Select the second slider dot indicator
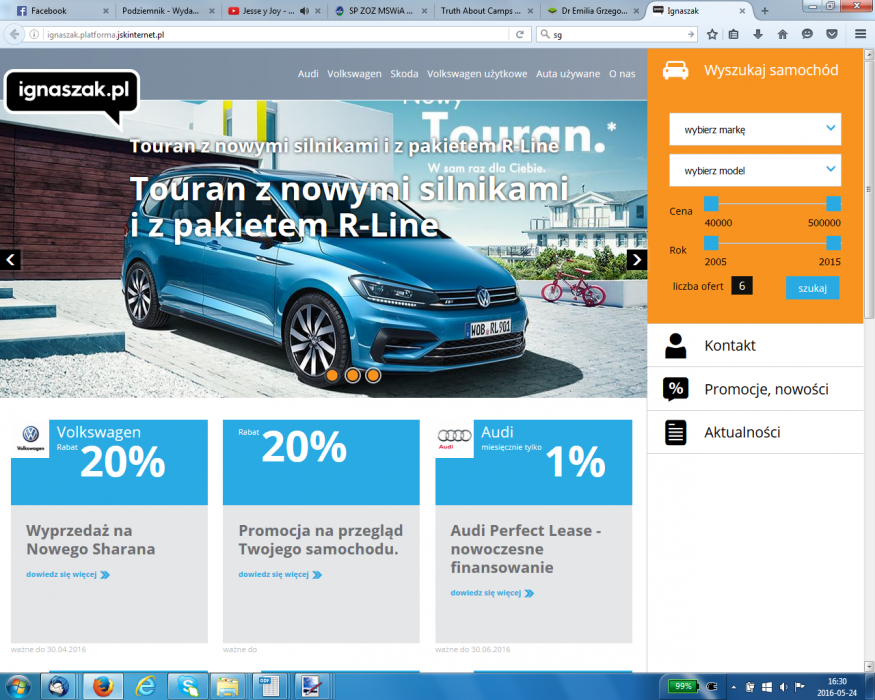The height and width of the screenshot is (700, 875). click(353, 376)
